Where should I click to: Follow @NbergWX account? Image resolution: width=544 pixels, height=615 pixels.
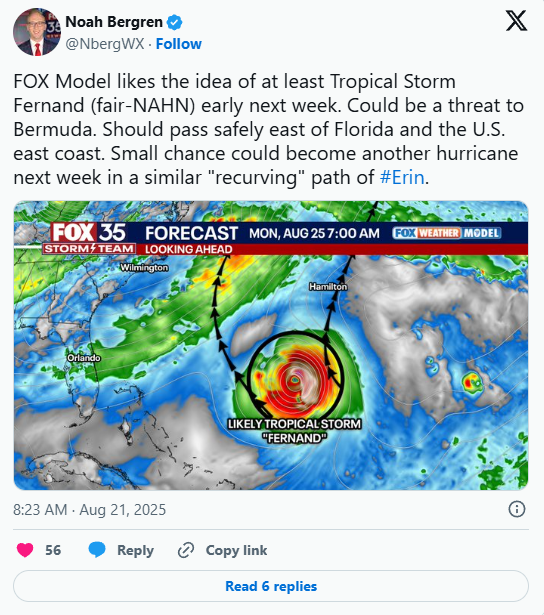pyautogui.click(x=179, y=44)
